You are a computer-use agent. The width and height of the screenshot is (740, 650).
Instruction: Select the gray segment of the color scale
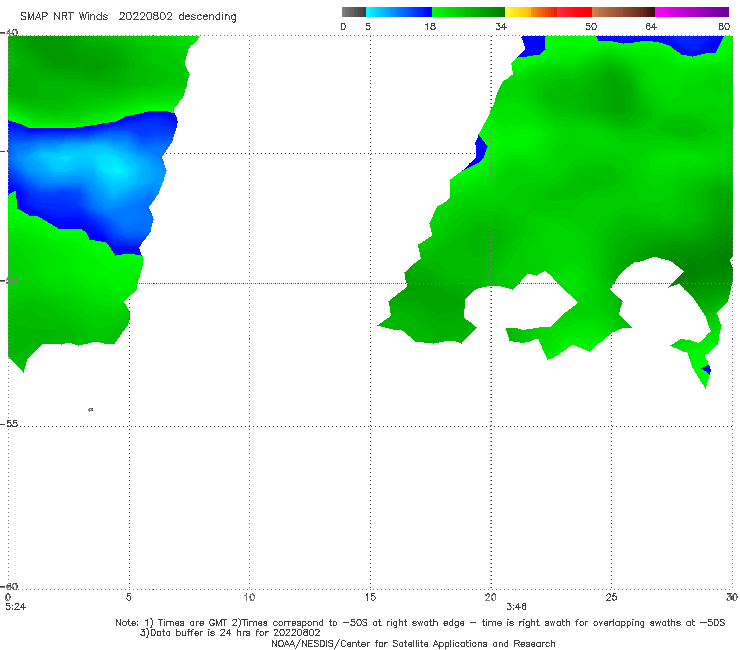pyautogui.click(x=354, y=12)
